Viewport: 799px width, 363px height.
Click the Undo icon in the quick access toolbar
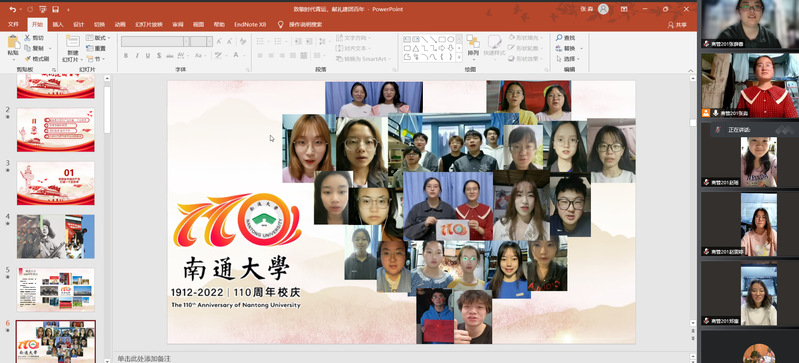click(x=12, y=9)
